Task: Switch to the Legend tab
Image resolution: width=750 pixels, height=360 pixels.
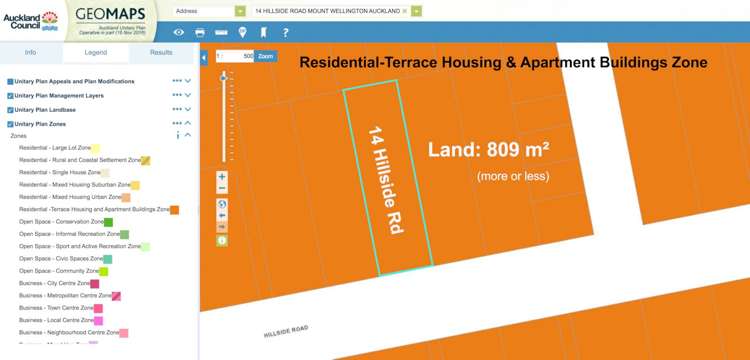Action: [96, 53]
